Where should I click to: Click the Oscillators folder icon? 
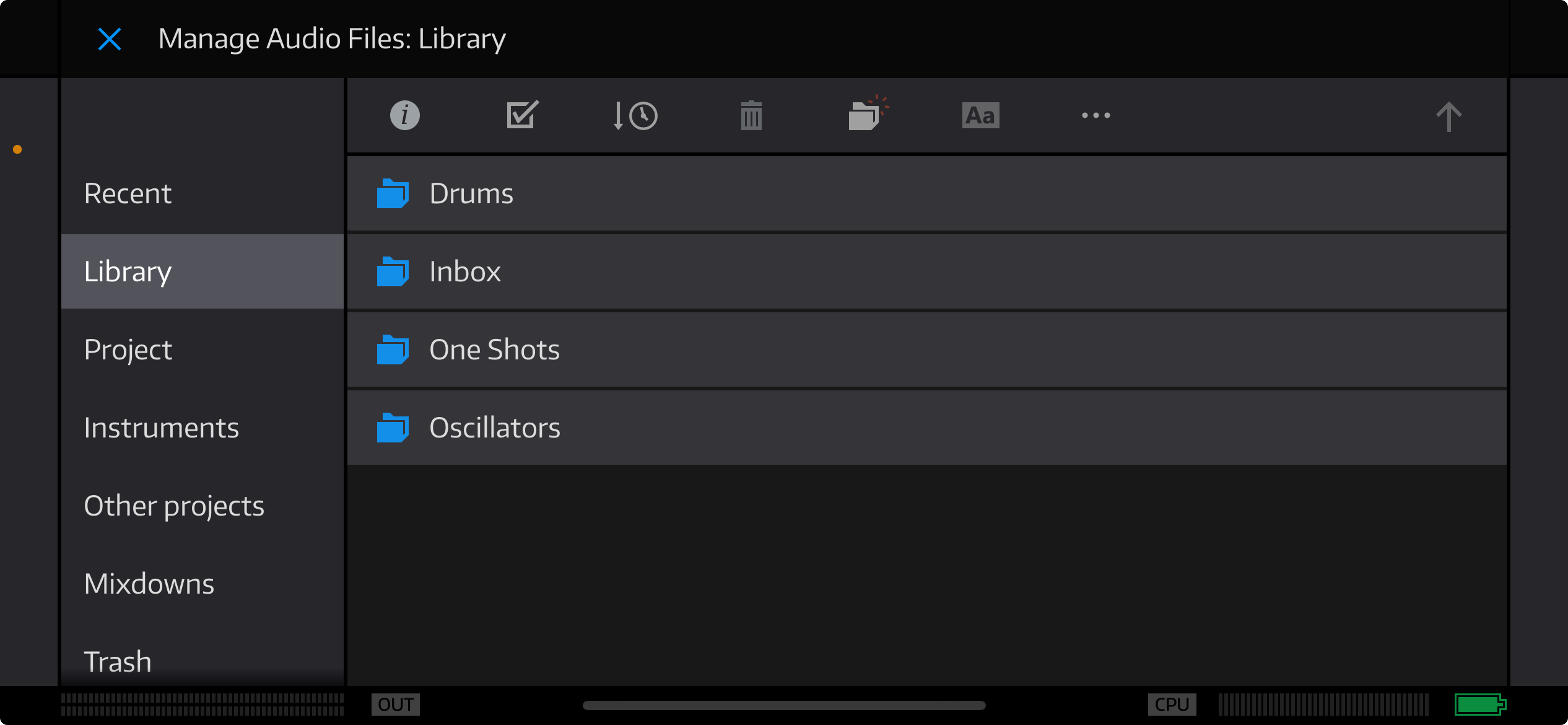(x=393, y=428)
